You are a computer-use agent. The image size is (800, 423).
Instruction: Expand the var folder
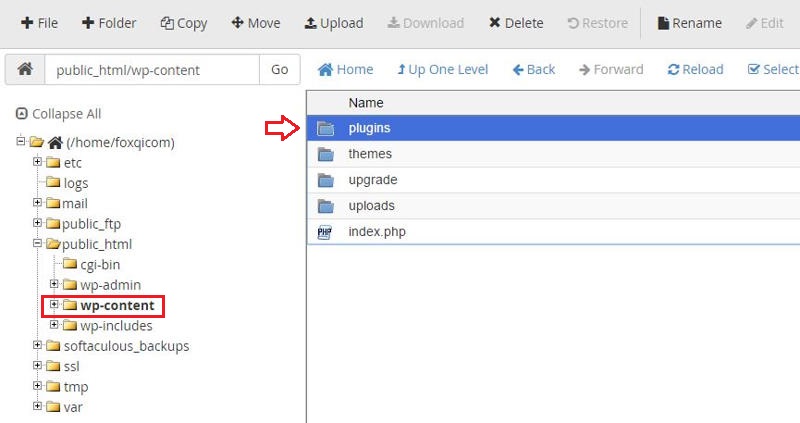pos(37,406)
